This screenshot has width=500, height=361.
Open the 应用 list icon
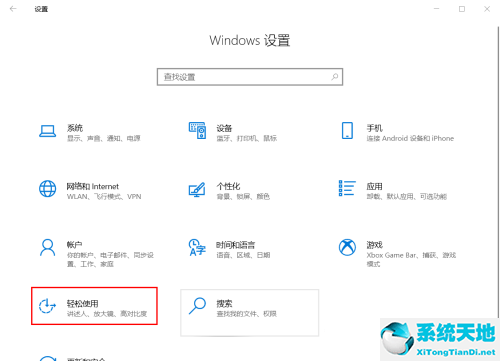click(x=347, y=188)
